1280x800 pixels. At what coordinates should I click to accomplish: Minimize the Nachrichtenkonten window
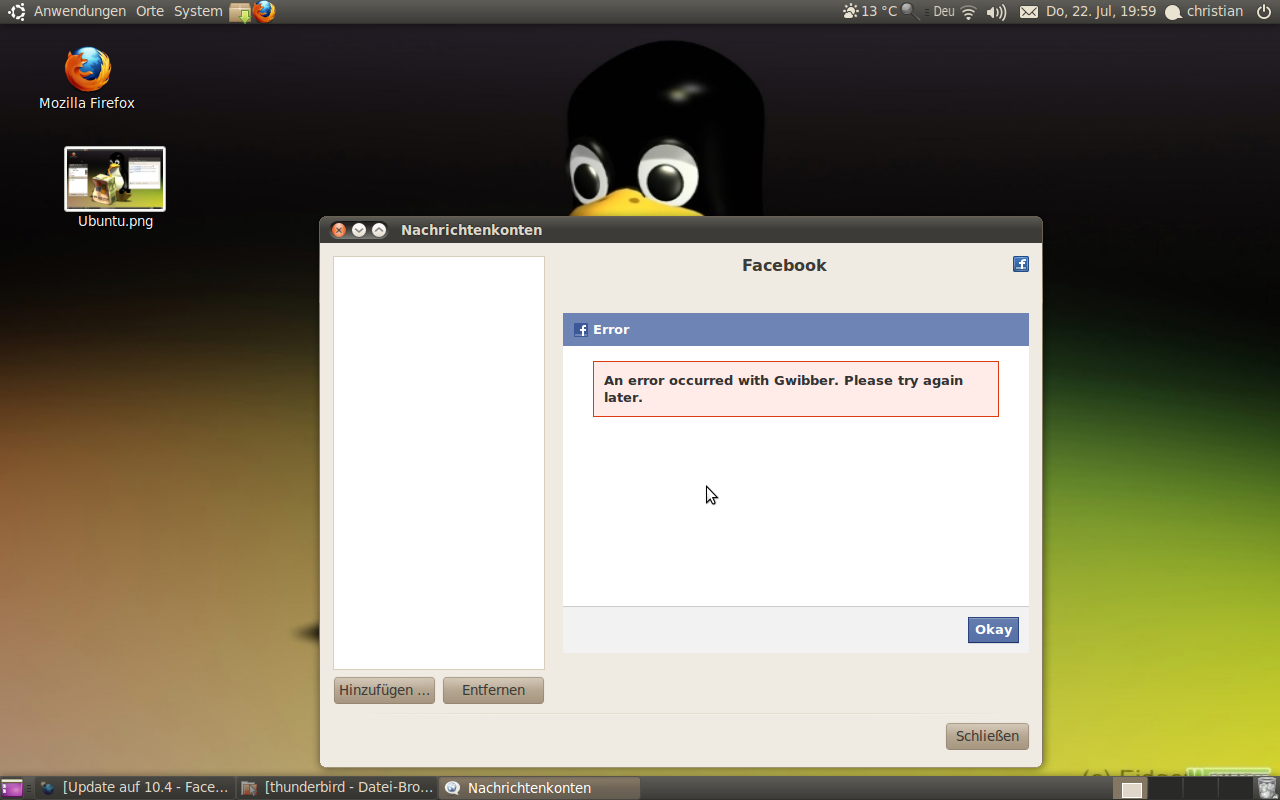click(x=359, y=230)
